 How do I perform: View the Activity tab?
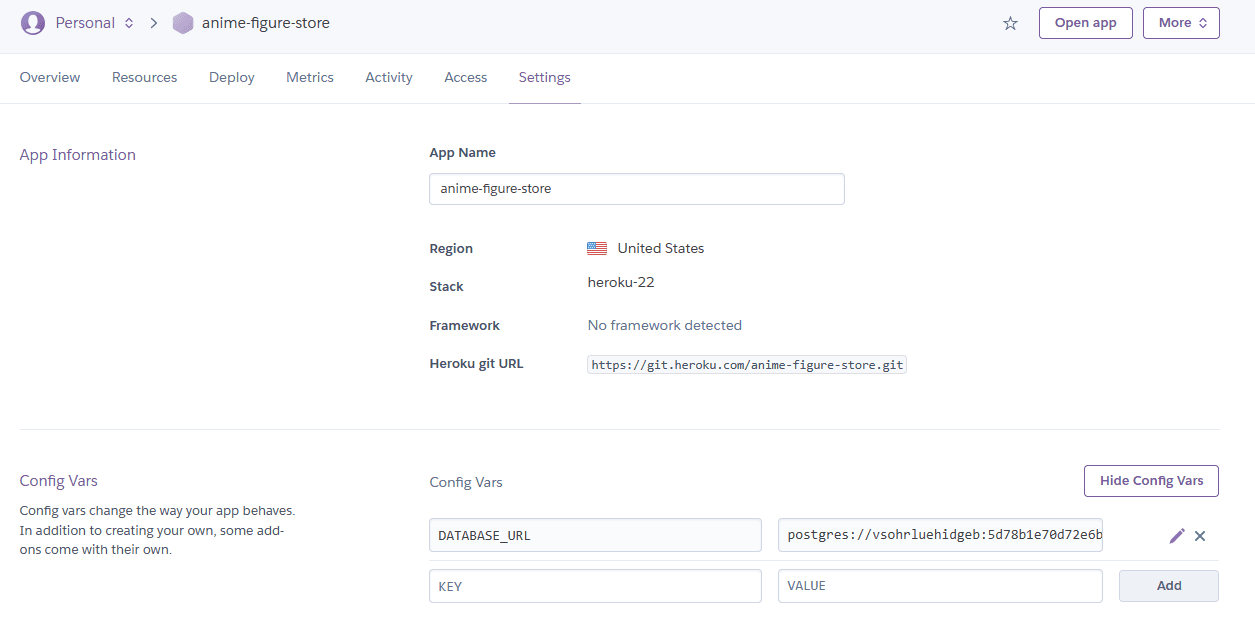tap(389, 77)
